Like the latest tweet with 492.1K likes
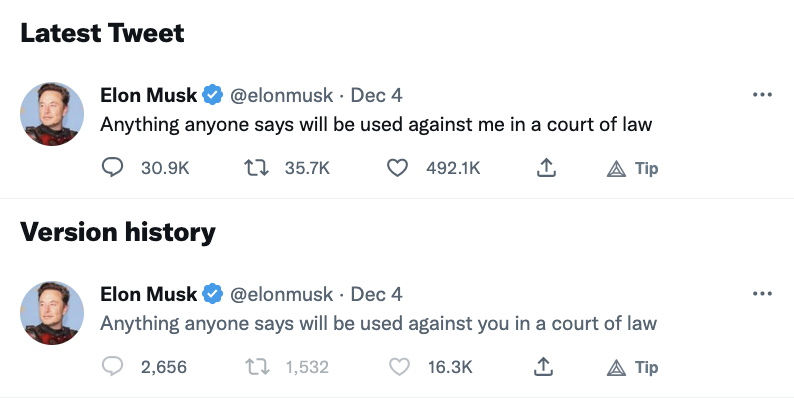The height and width of the screenshot is (398, 794). (398, 168)
